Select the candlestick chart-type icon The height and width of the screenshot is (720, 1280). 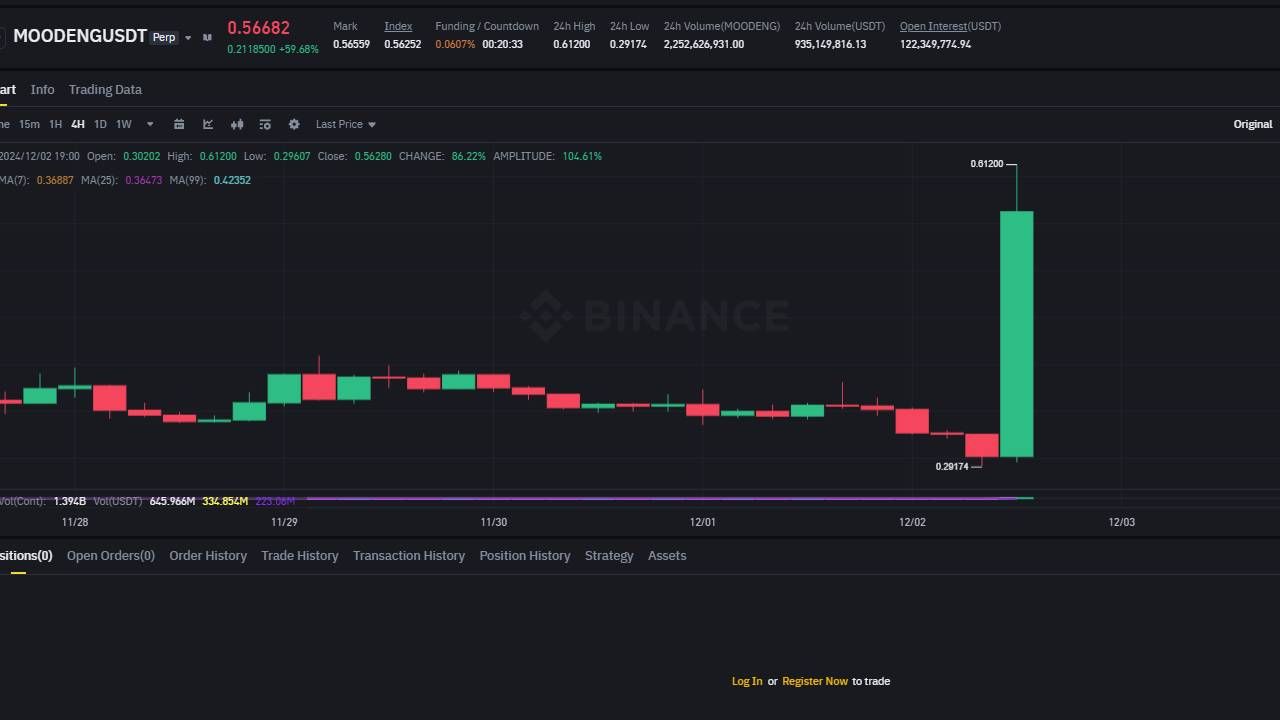(237, 124)
